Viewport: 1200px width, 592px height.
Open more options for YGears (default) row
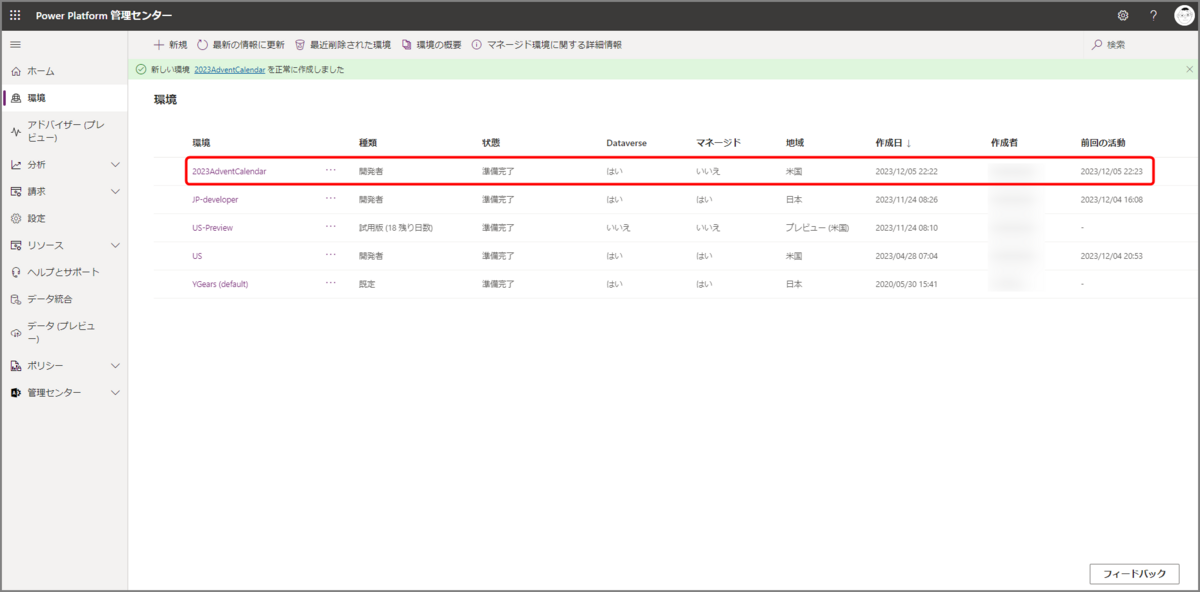[x=331, y=282]
